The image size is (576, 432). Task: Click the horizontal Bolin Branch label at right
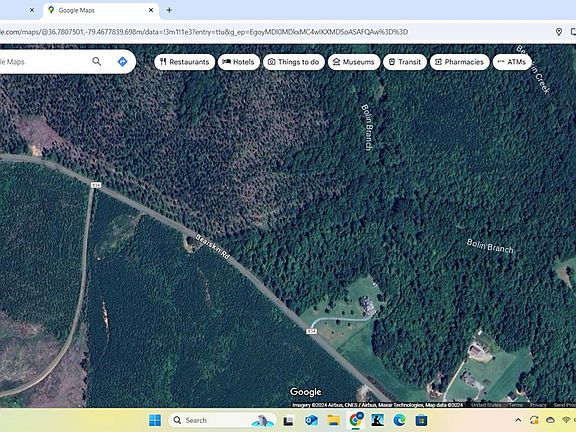(x=490, y=246)
